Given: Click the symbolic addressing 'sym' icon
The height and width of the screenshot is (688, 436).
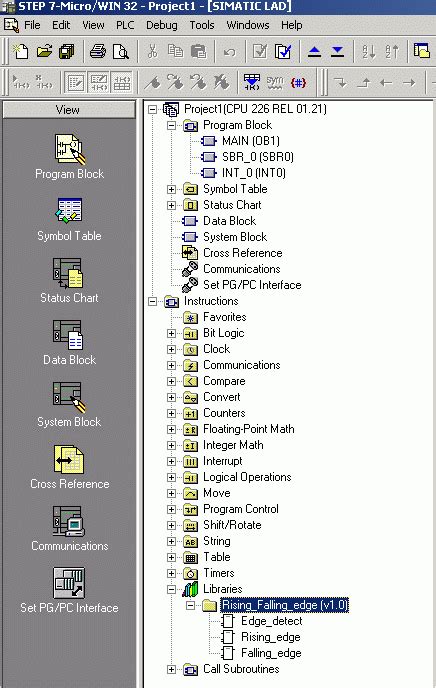Looking at the screenshot, I should (x=275, y=82).
